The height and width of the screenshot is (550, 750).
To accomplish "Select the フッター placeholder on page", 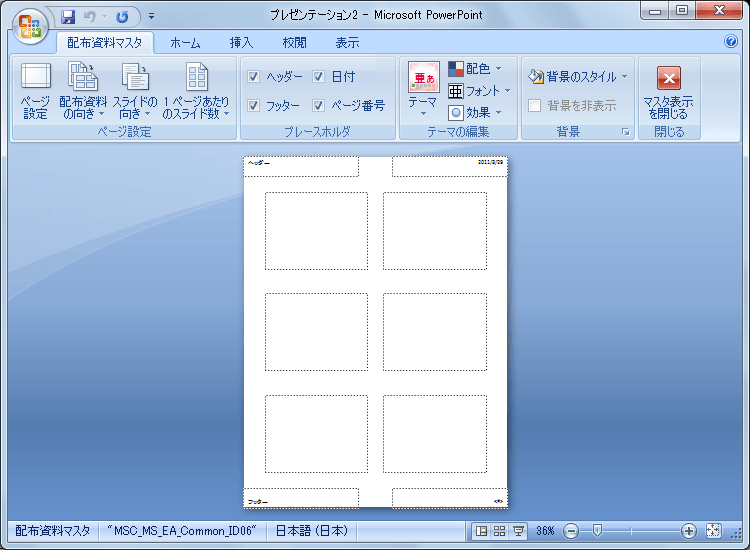I will point(301,498).
